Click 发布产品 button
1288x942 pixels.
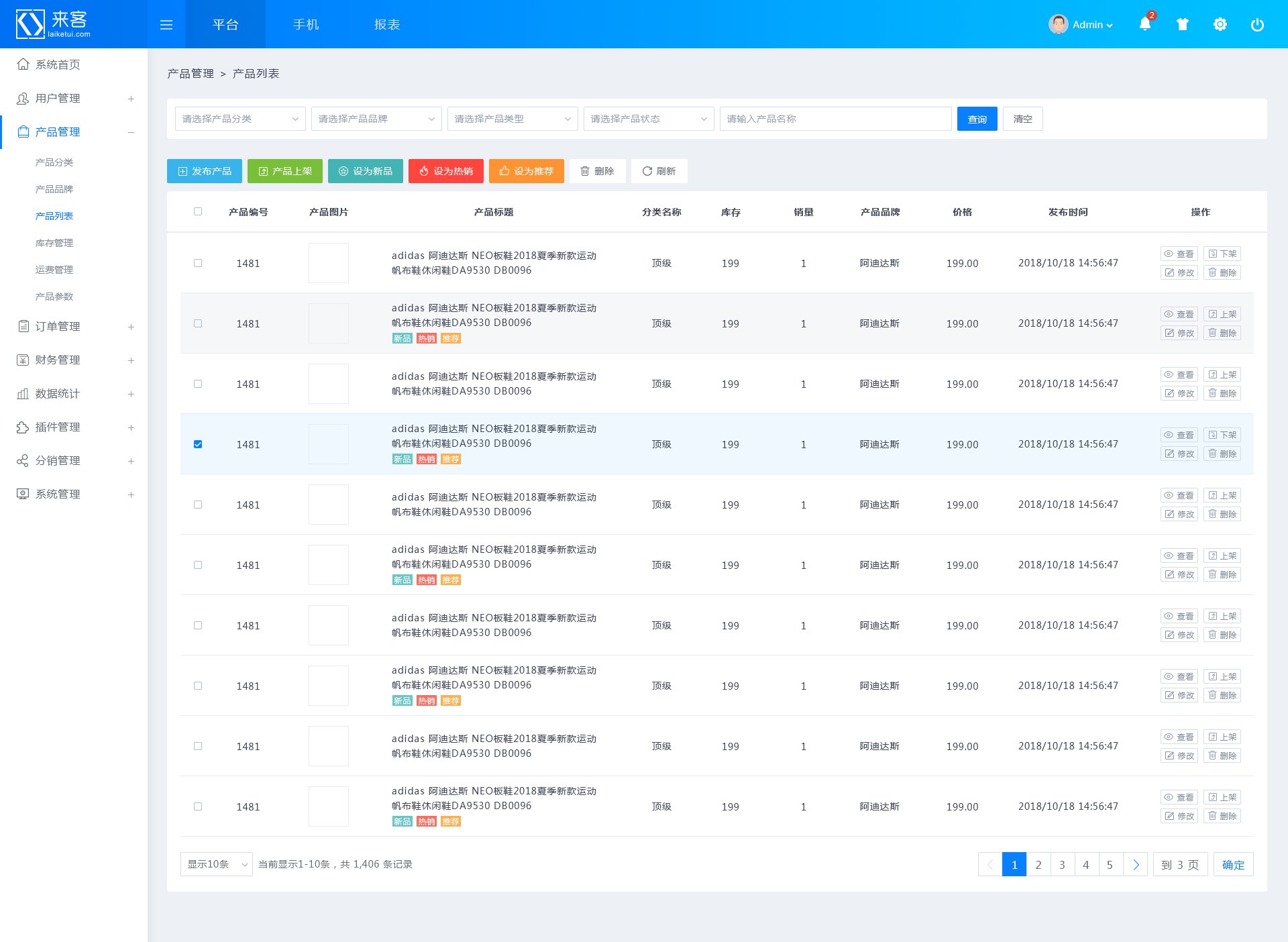[205, 171]
